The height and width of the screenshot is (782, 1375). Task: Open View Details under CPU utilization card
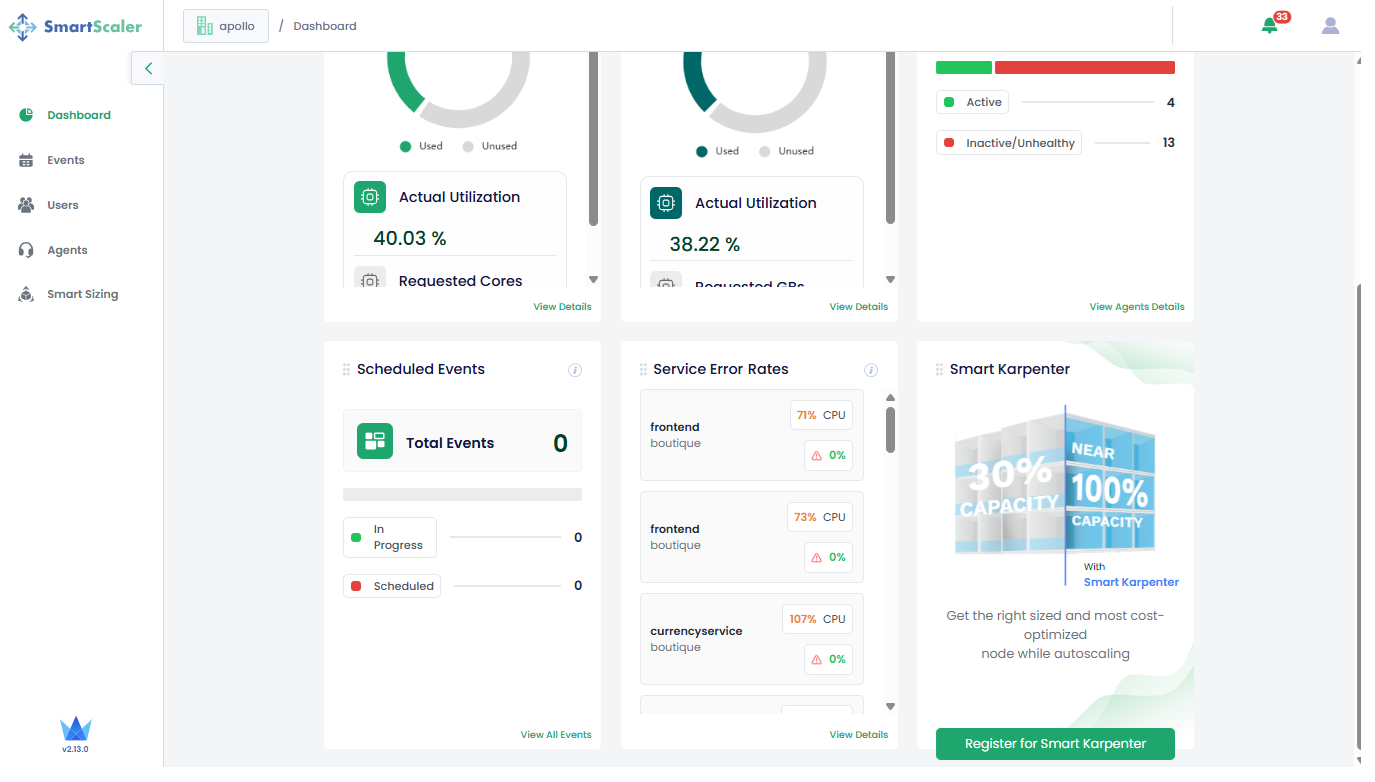pyautogui.click(x=562, y=307)
